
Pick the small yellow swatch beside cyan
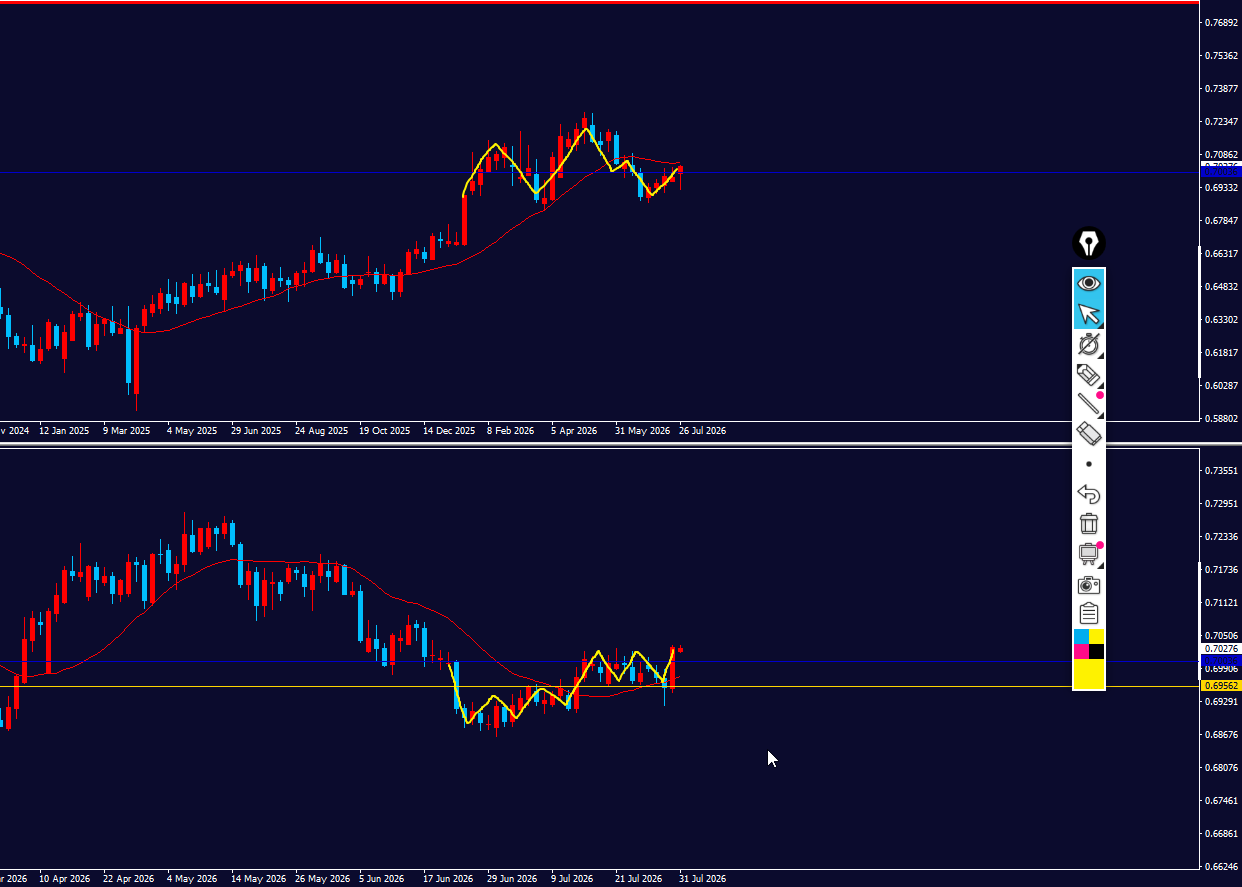coord(1096,637)
